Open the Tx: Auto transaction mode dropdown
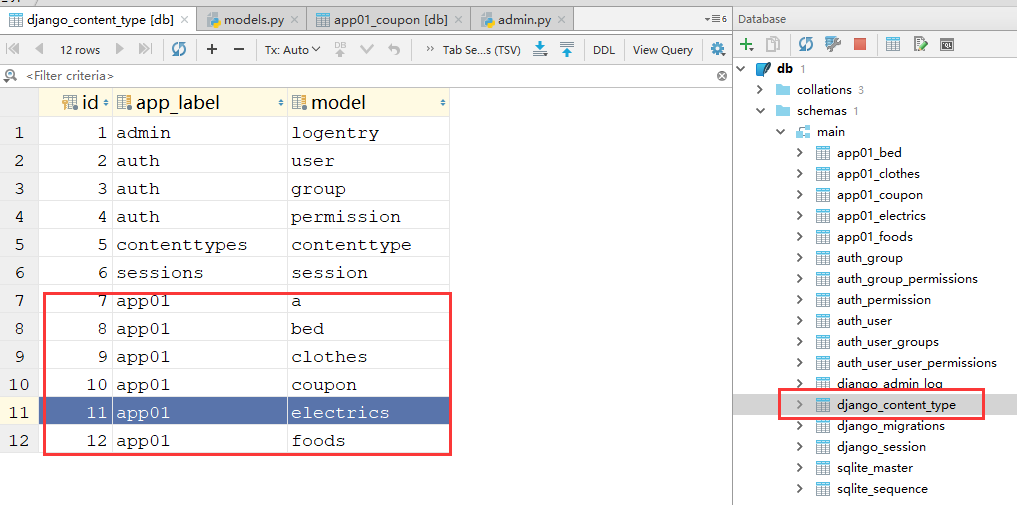 tap(293, 49)
